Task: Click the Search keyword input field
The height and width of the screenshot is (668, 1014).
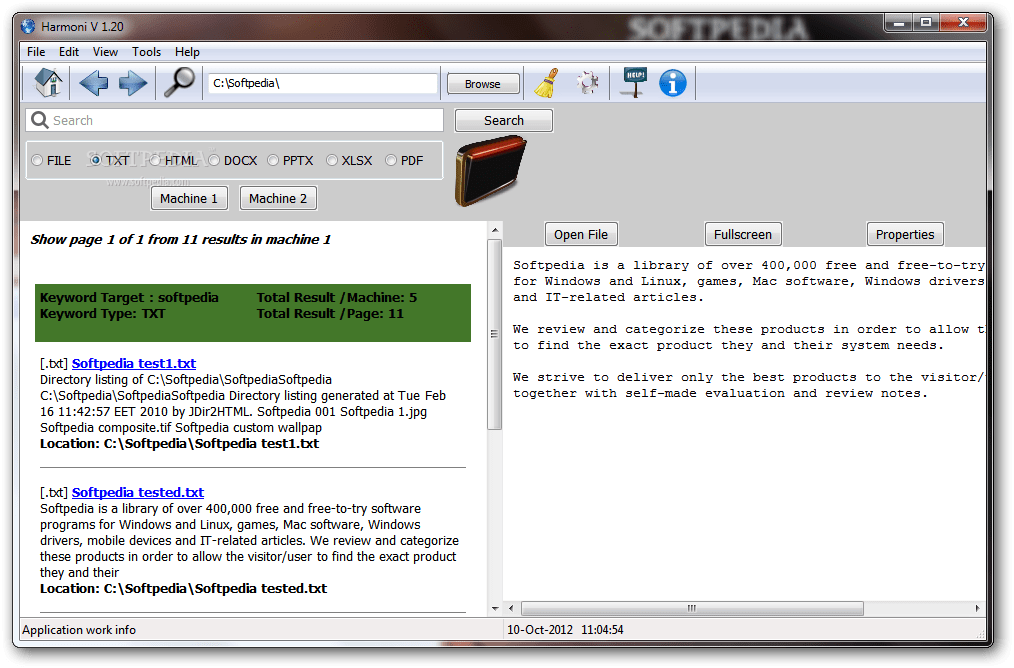Action: point(235,120)
